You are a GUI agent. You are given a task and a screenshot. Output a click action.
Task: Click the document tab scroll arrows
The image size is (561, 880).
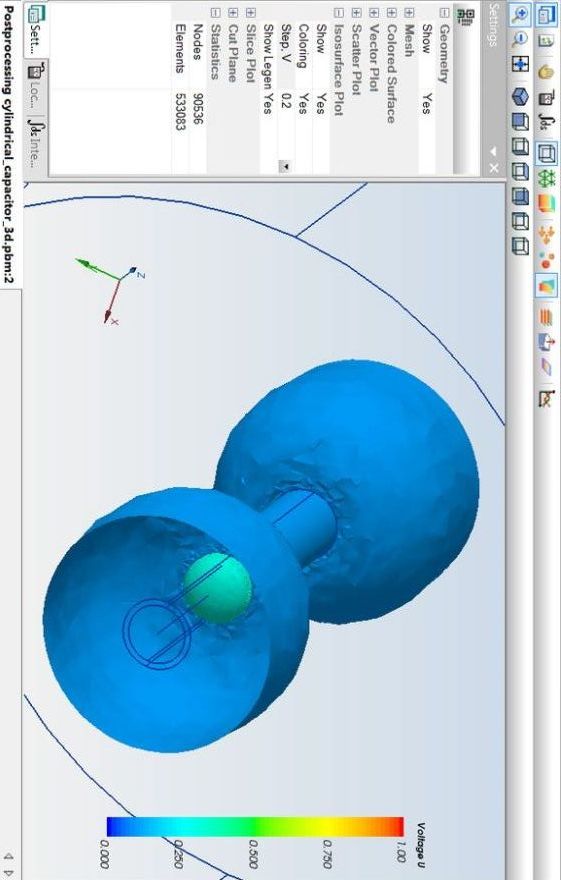point(10,864)
